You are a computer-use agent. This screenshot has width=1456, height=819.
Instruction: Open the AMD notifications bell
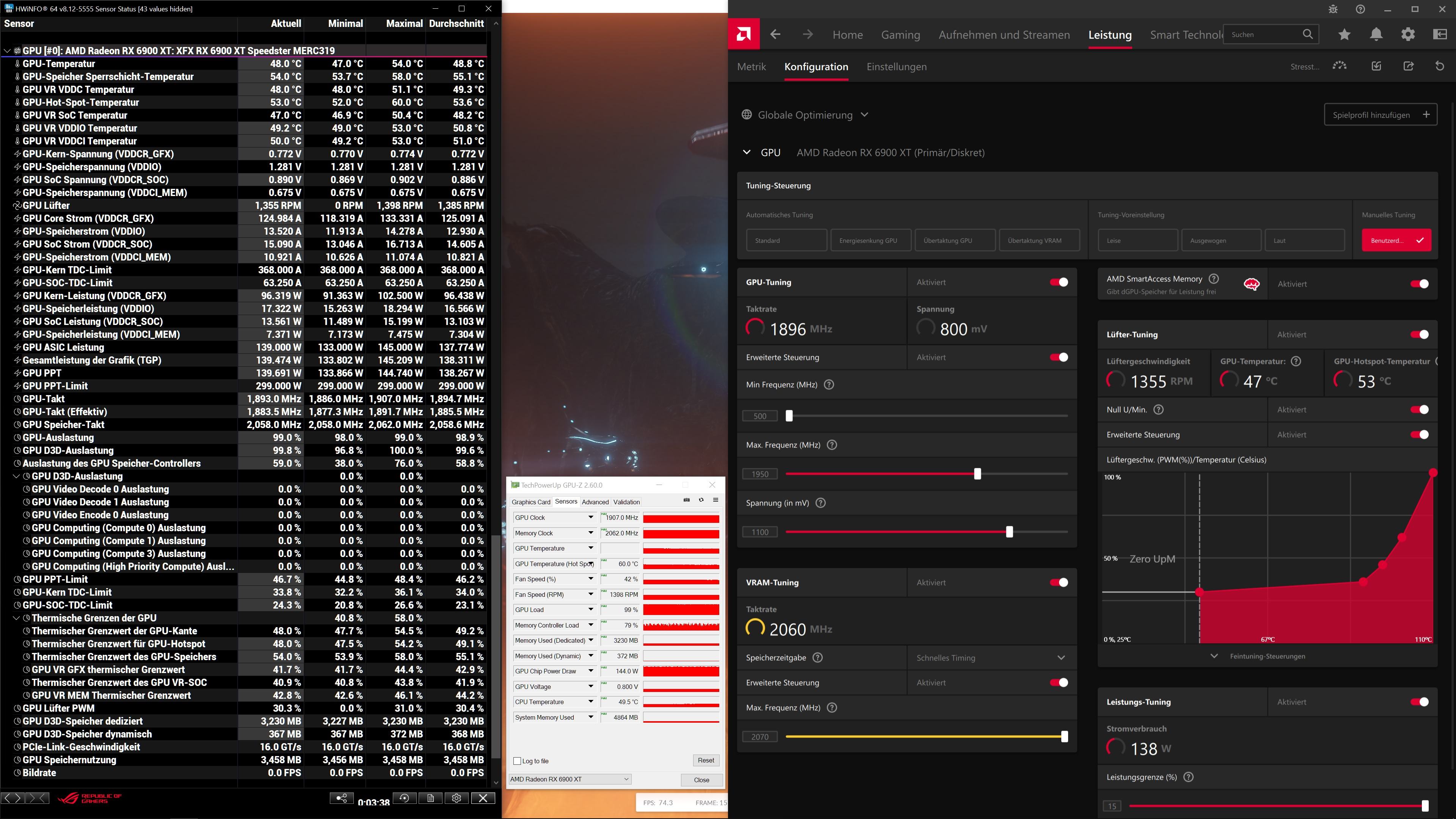1376,35
